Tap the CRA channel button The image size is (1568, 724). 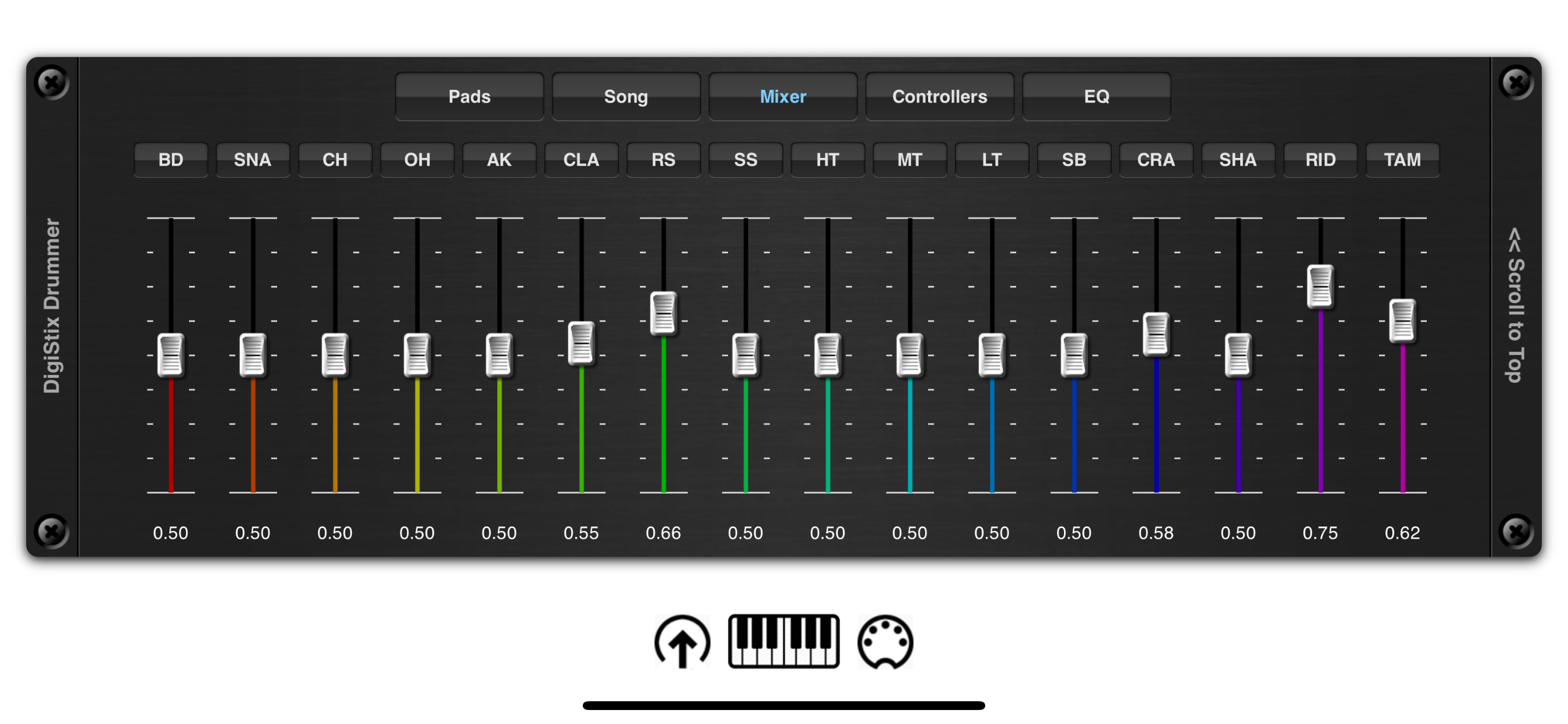tap(1156, 159)
